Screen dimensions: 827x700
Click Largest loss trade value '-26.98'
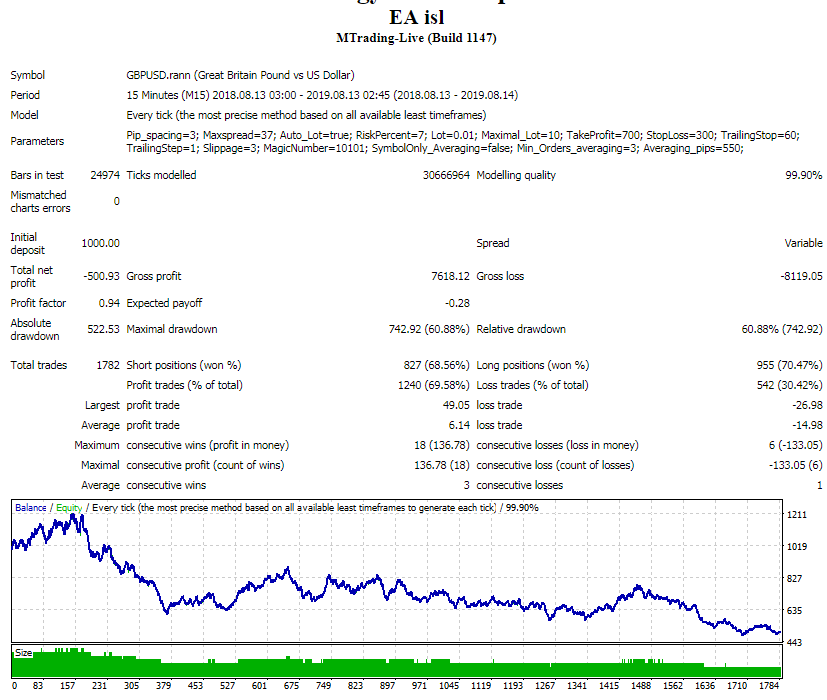click(x=807, y=405)
